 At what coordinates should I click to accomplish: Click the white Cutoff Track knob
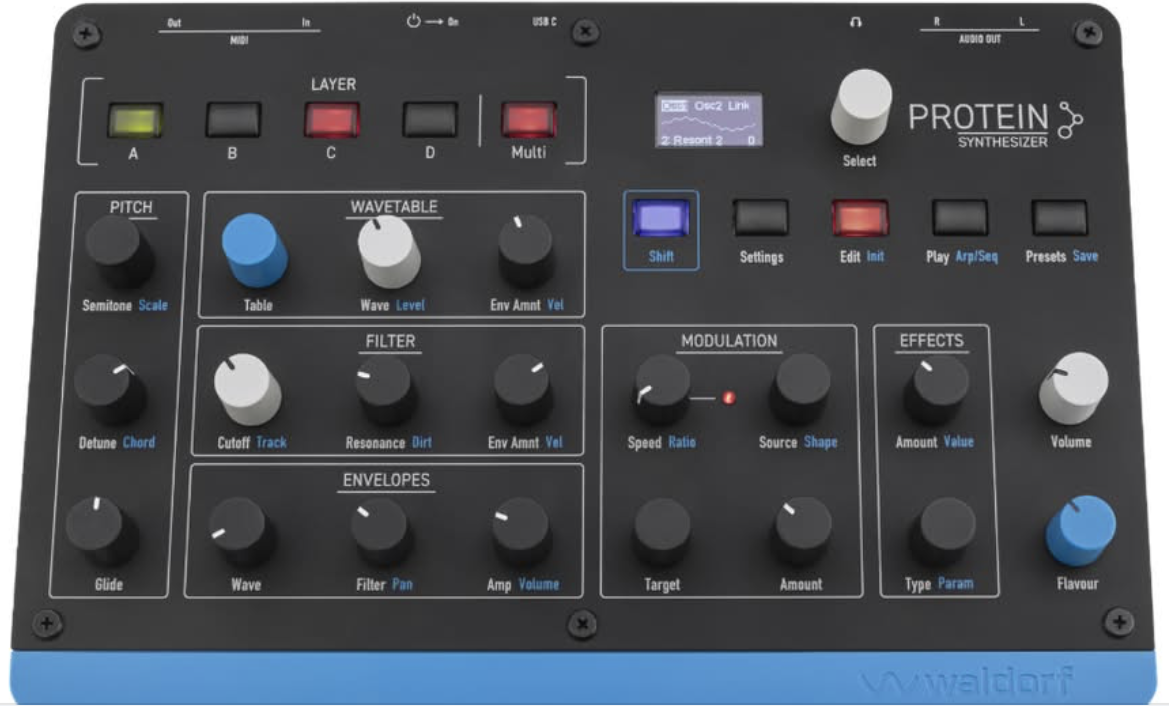247,389
